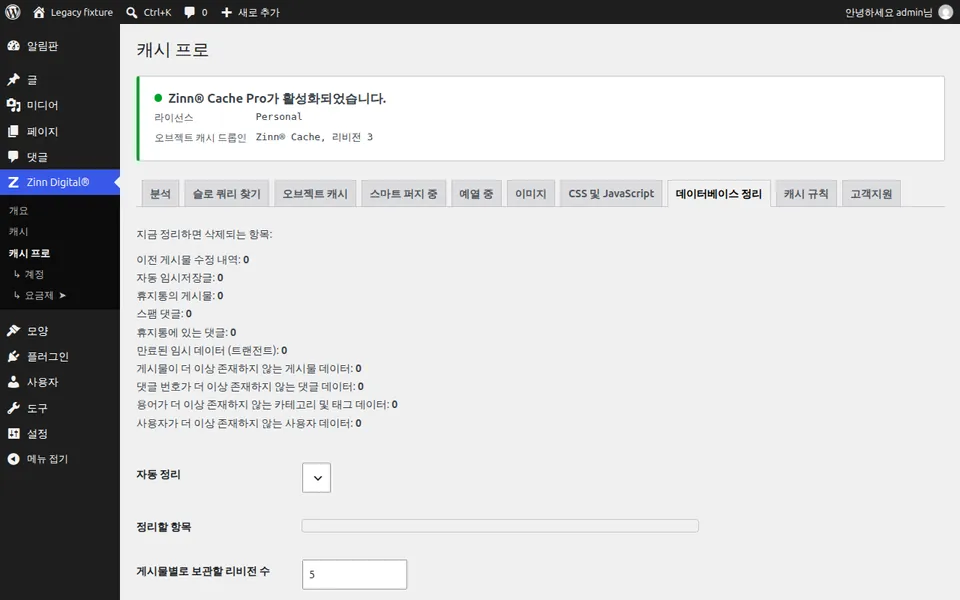
Task: Switch to 슬로 쿼리 찾기 tab
Action: click(x=227, y=193)
